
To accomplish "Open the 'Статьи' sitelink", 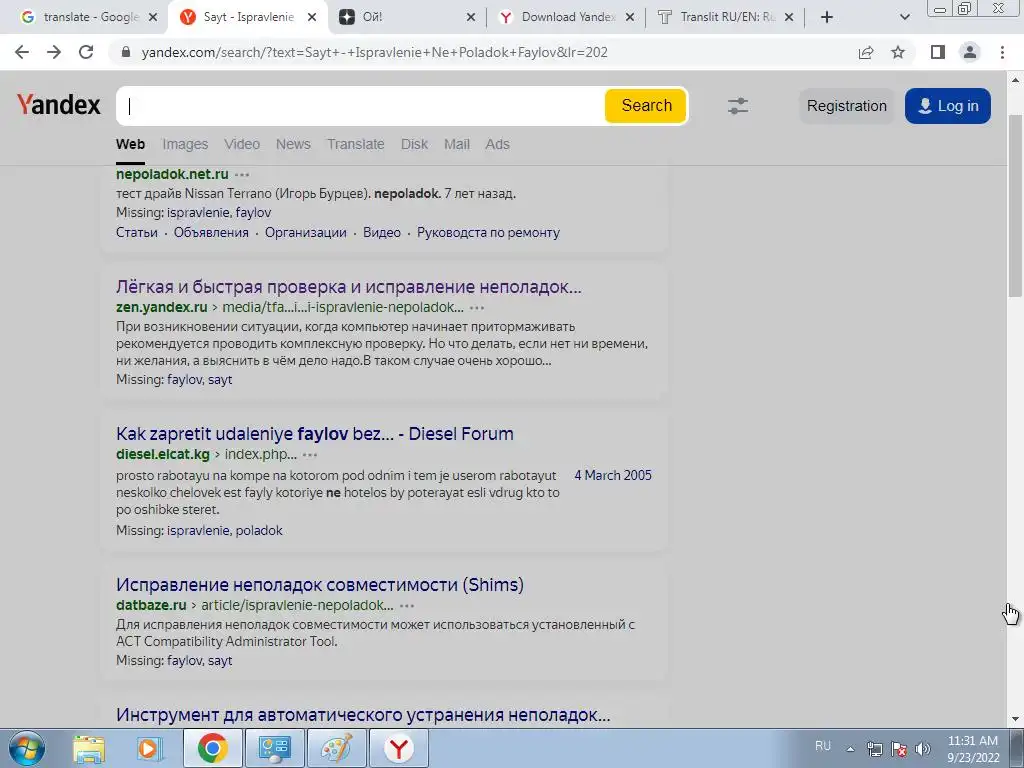I will [136, 232].
